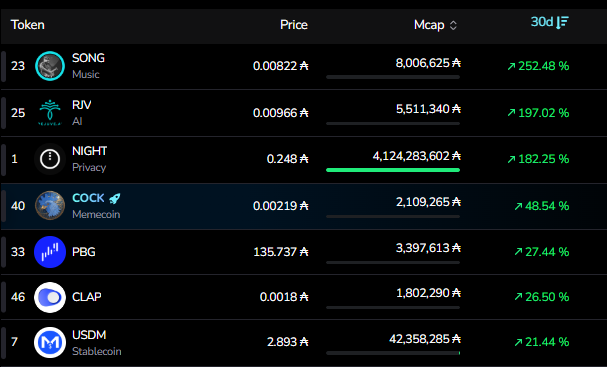This screenshot has height=367, width=607.
Task: Click RJV 30d change 197.02 %
Action: (x=538, y=113)
